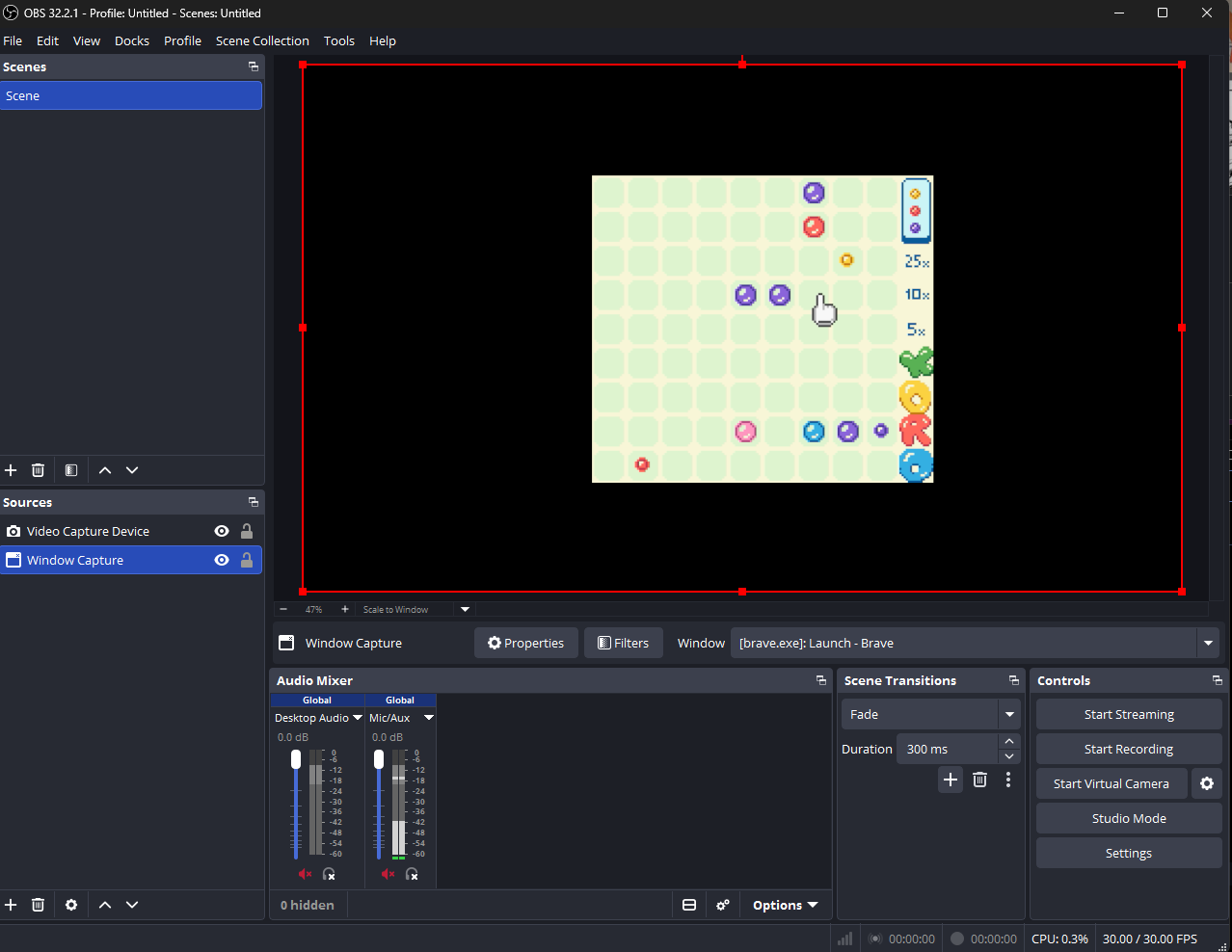This screenshot has height=952, width=1232.
Task: Toggle lock on Window Capture source
Action: pyautogui.click(x=247, y=560)
